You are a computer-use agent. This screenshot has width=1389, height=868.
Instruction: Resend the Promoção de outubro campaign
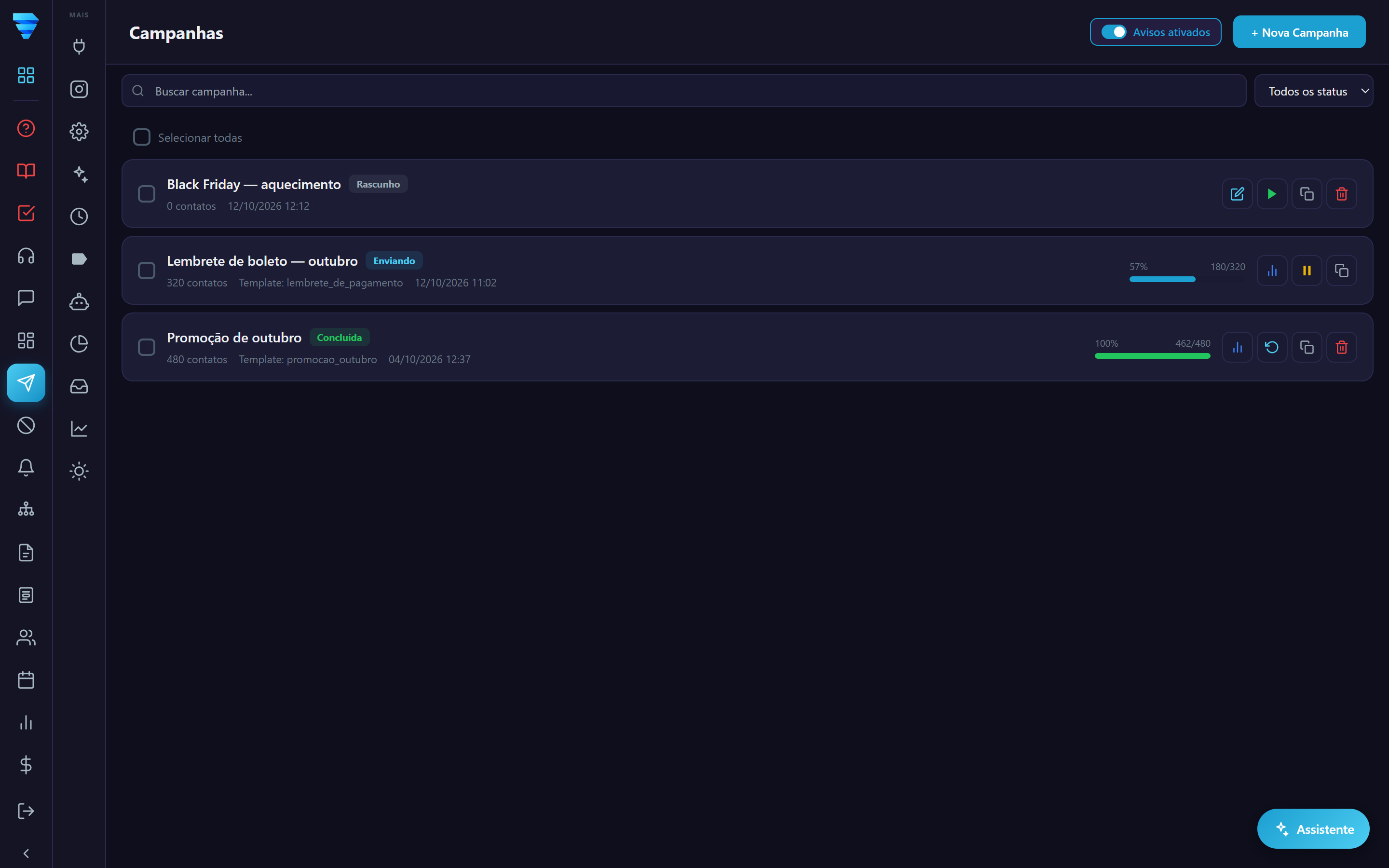click(1272, 347)
